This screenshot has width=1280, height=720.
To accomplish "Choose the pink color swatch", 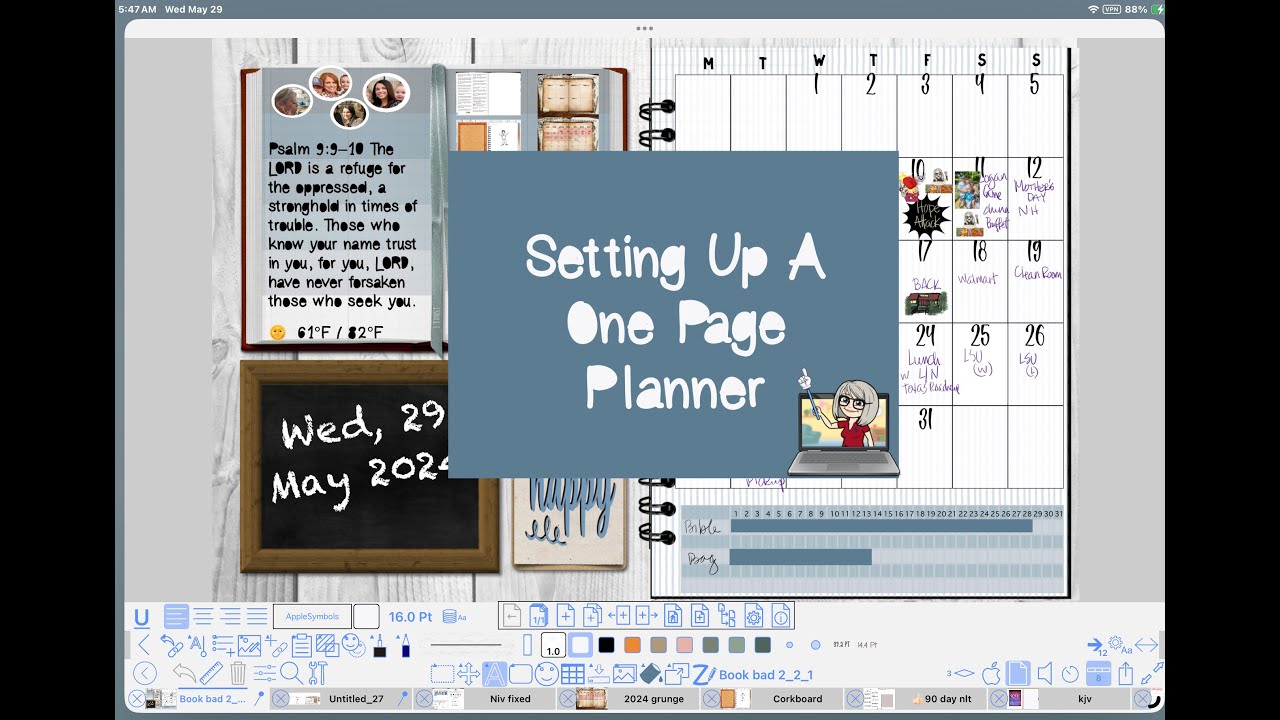I will point(684,646).
